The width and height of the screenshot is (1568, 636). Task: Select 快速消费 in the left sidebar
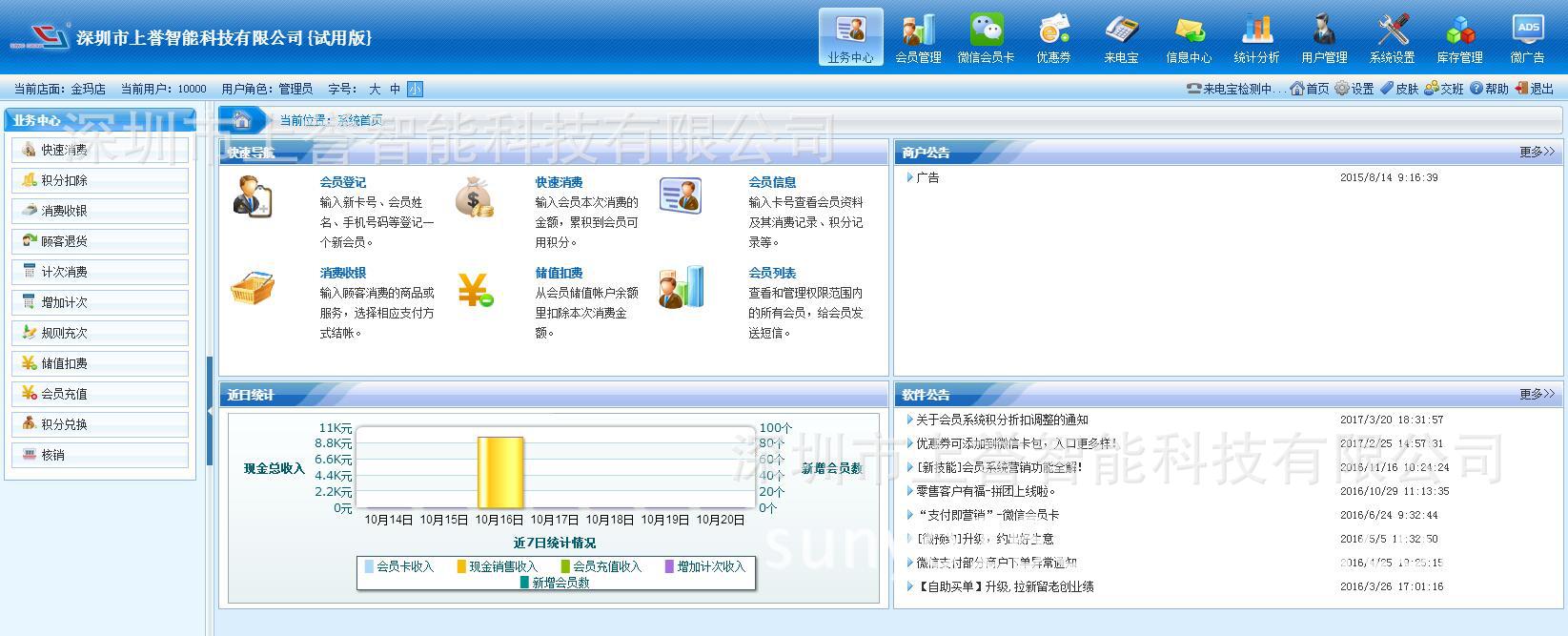point(64,150)
